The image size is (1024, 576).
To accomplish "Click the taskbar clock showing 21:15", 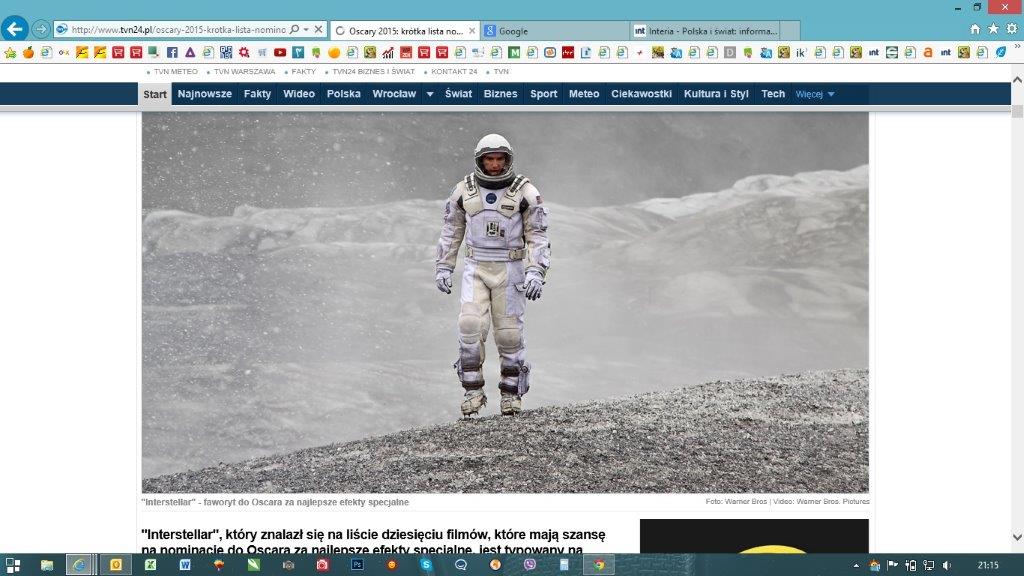I will tap(988, 565).
